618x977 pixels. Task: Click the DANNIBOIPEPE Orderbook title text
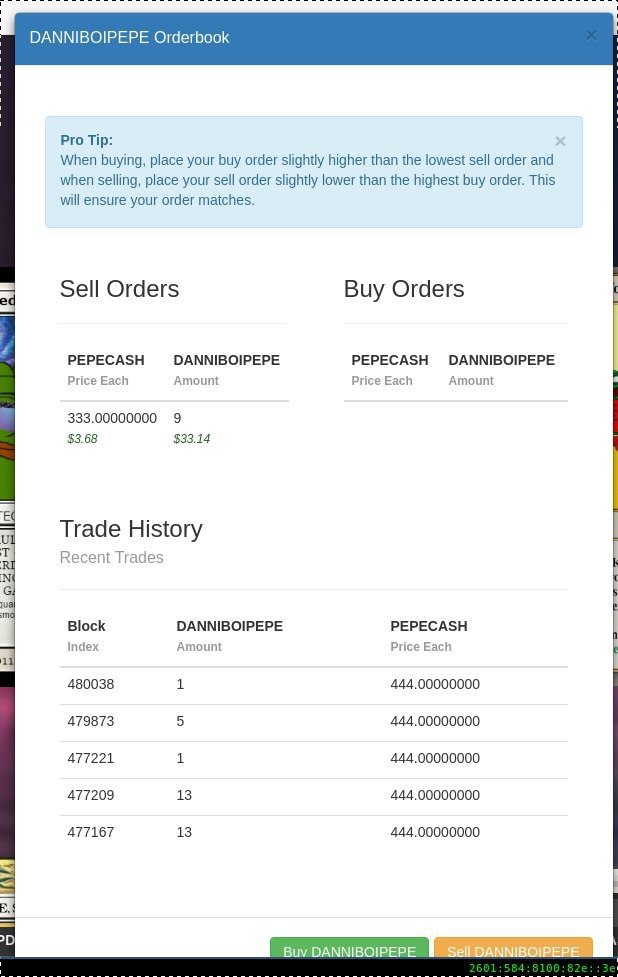130,37
